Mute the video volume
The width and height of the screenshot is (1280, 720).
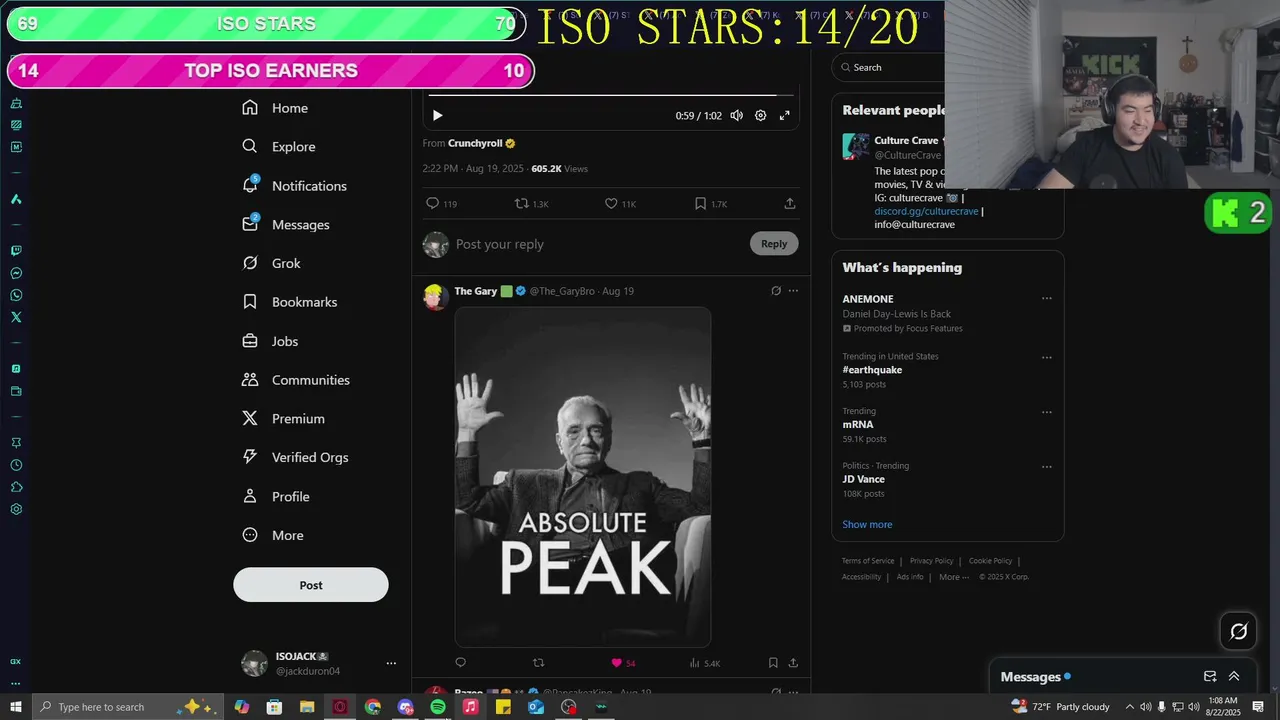pyautogui.click(x=737, y=116)
